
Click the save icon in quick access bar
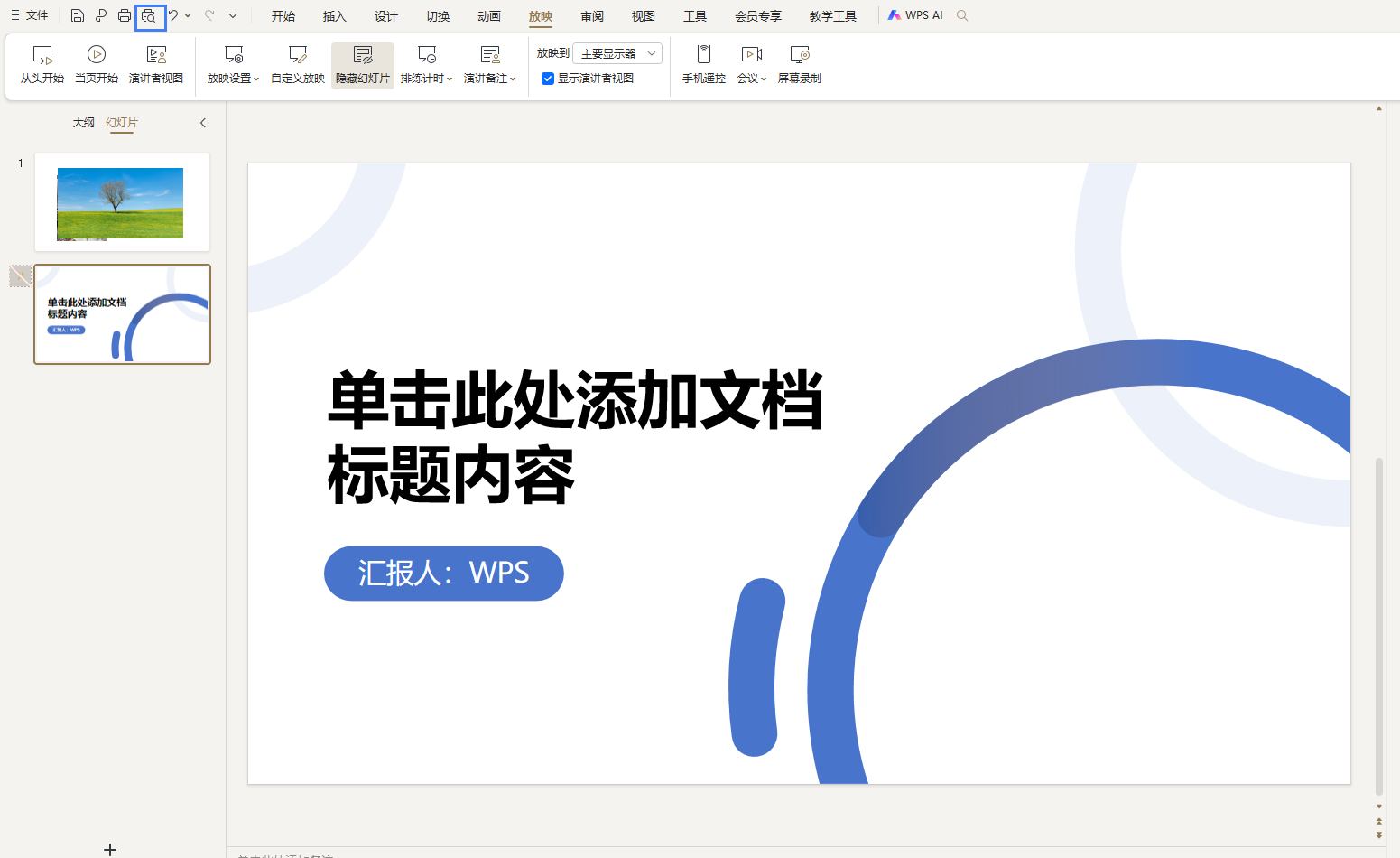(x=78, y=15)
